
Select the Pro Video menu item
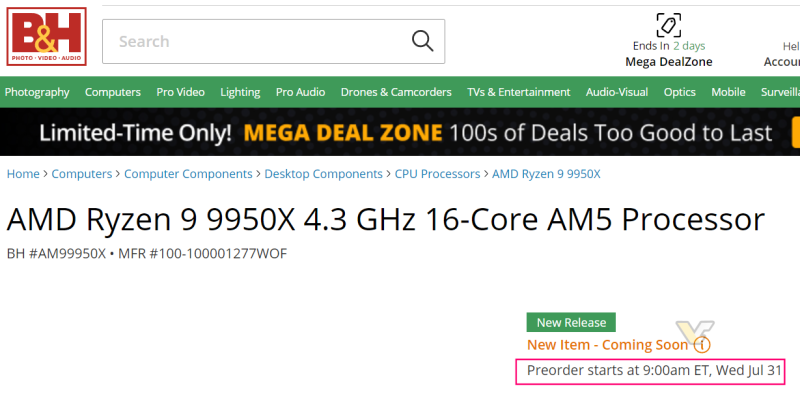pyautogui.click(x=180, y=92)
